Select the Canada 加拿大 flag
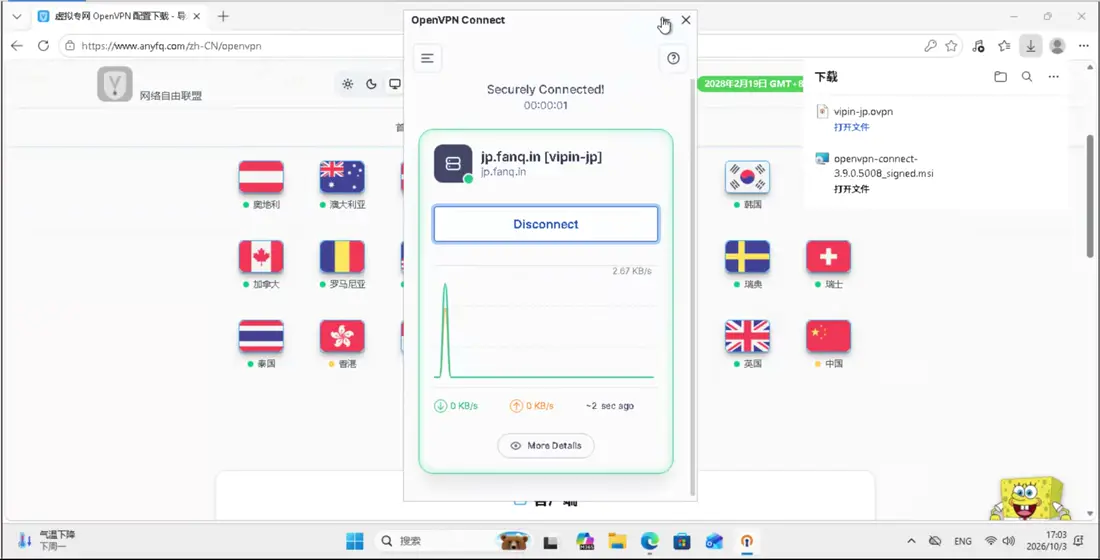1100x560 pixels. [x=261, y=257]
